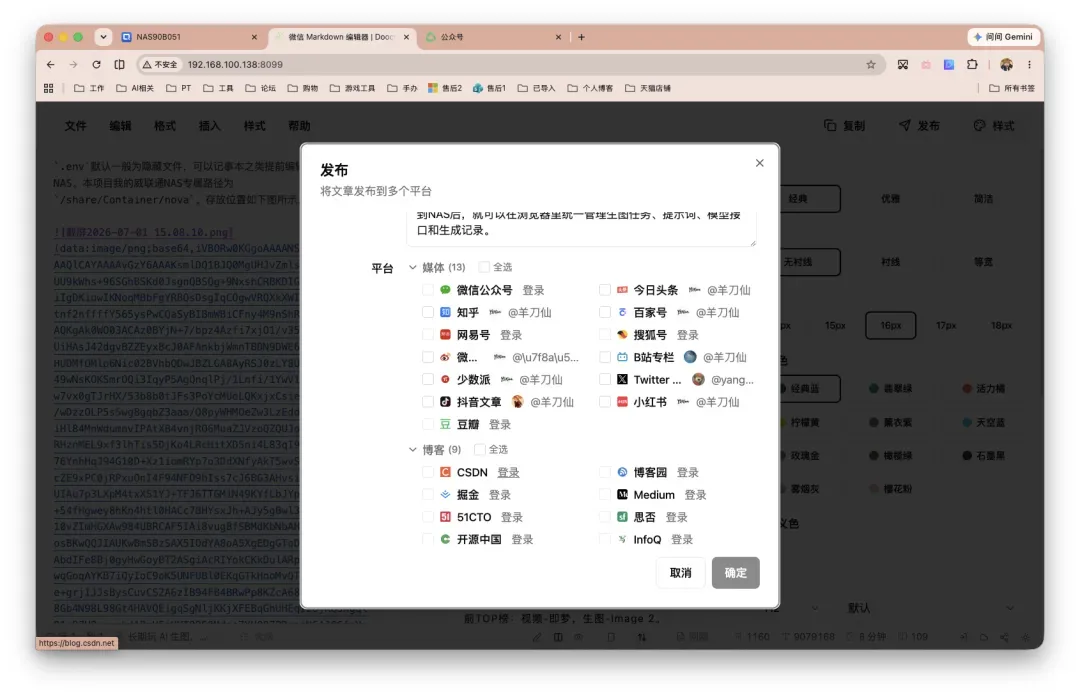Click the Twitter X icon
This screenshot has width=1080, height=697.
pyautogui.click(x=622, y=379)
